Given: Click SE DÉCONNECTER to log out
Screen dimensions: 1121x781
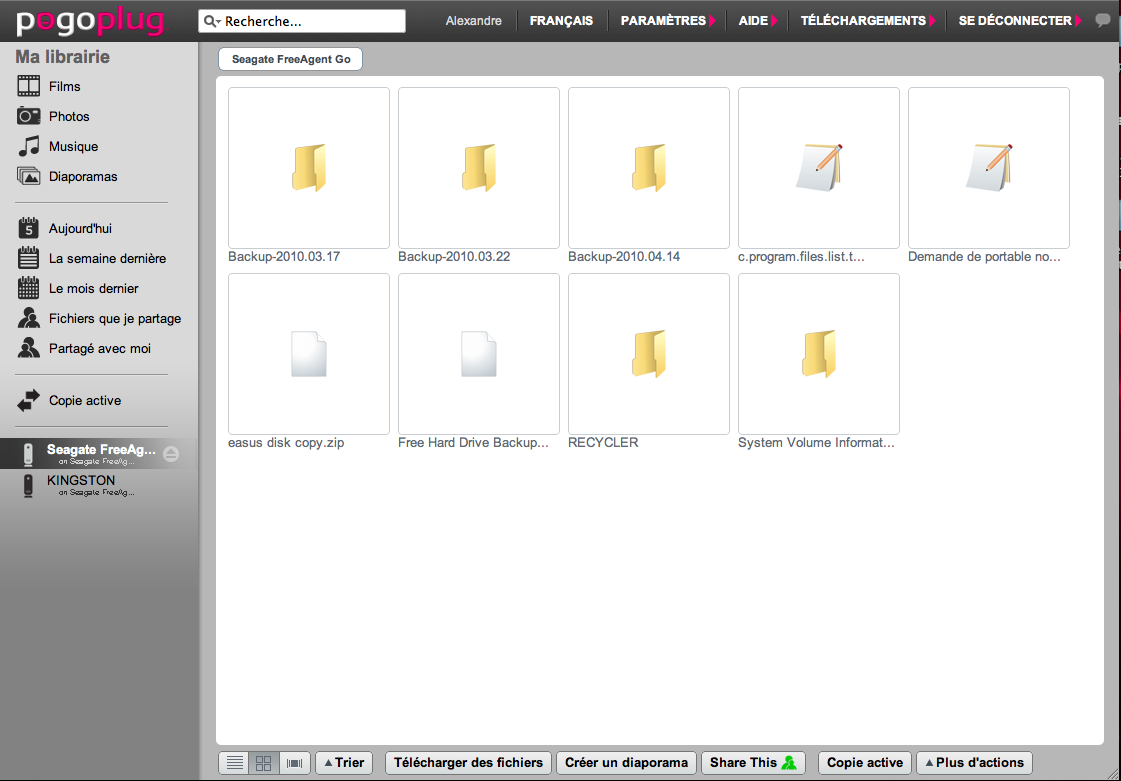Looking at the screenshot, I should click(1020, 21).
